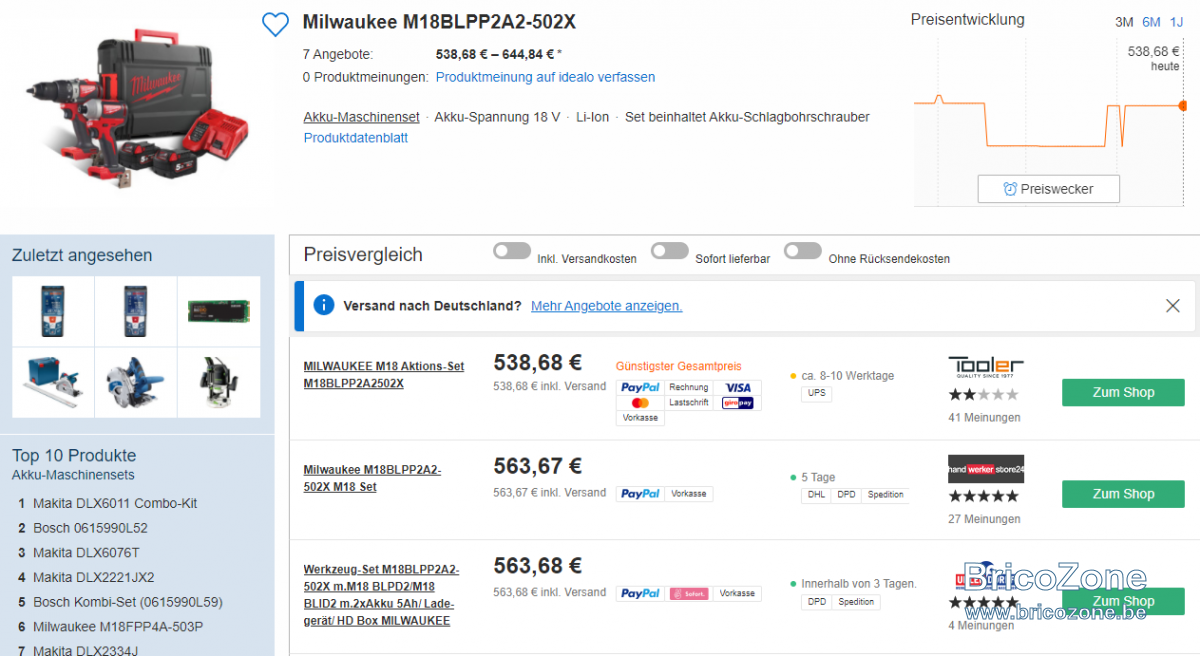The height and width of the screenshot is (656, 1200).
Task: Click the Rechnung payment badge
Action: coord(689,387)
